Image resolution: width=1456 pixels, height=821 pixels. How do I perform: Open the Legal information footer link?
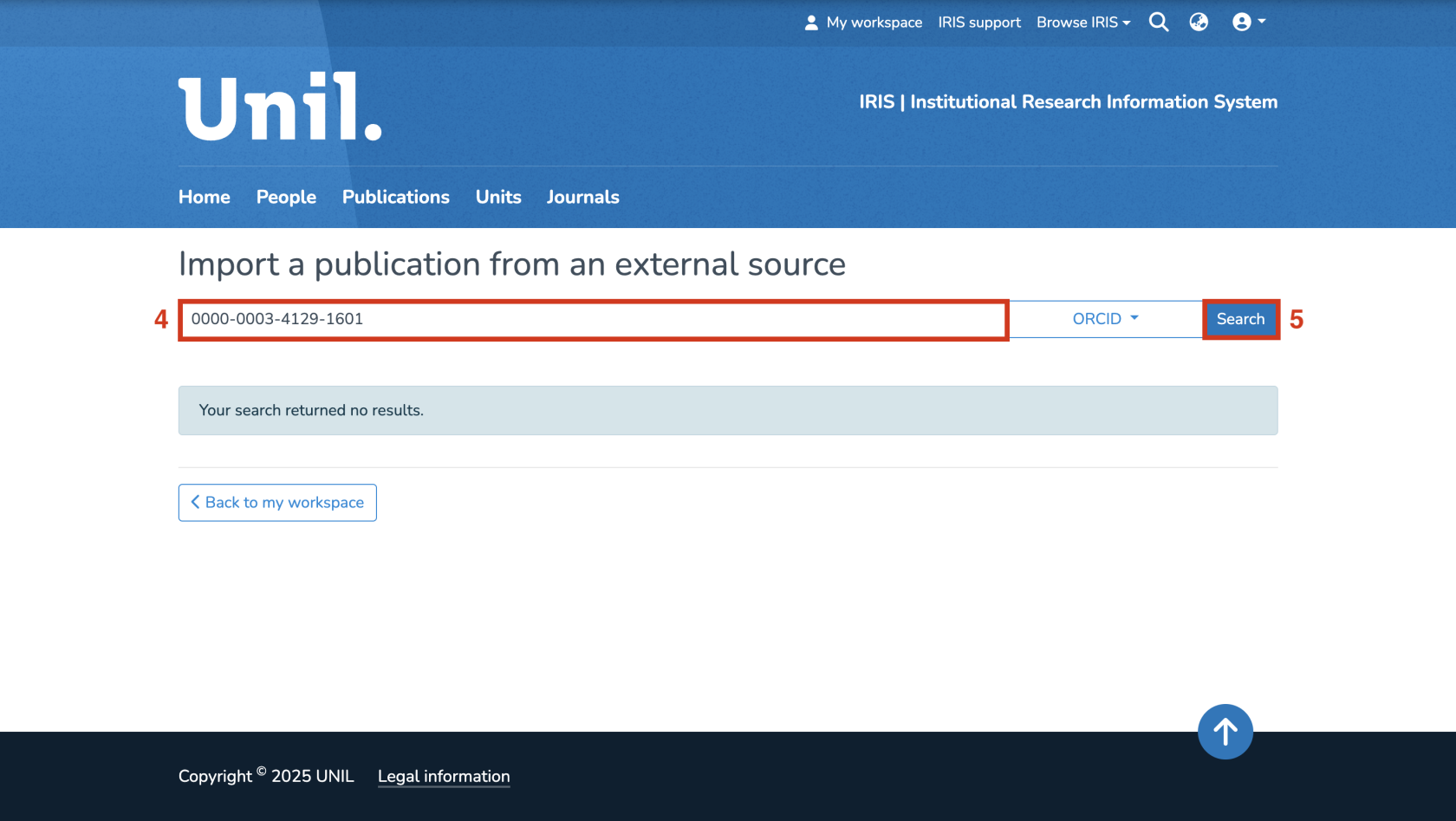coord(444,777)
